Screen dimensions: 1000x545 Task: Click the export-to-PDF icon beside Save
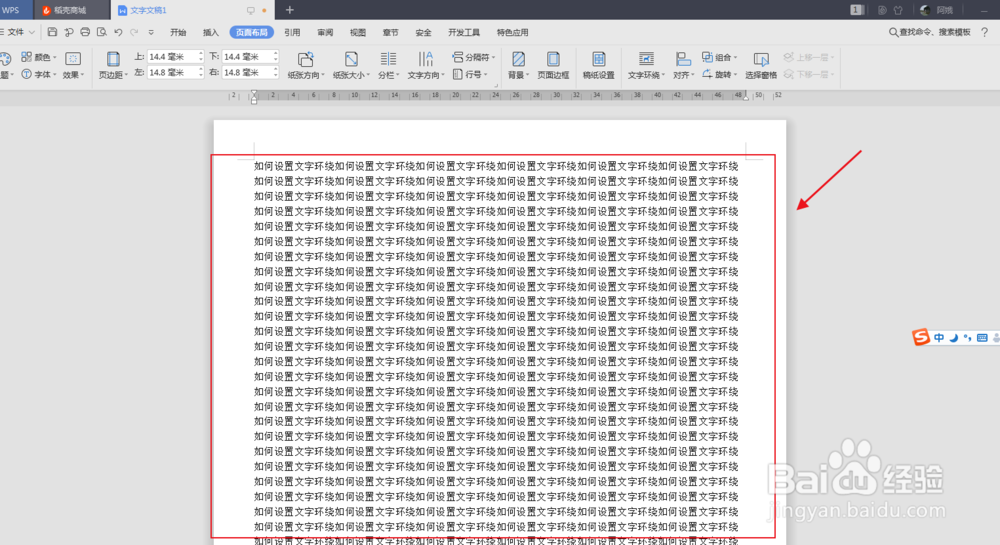[68, 32]
